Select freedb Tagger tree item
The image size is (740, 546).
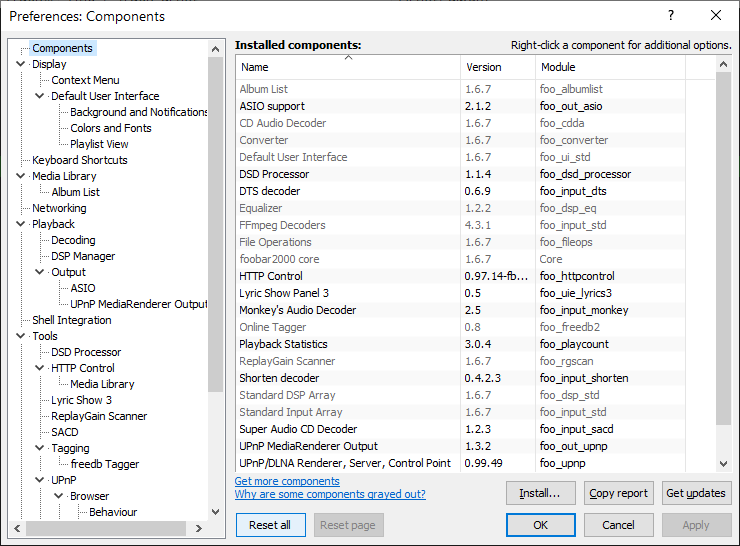105,464
